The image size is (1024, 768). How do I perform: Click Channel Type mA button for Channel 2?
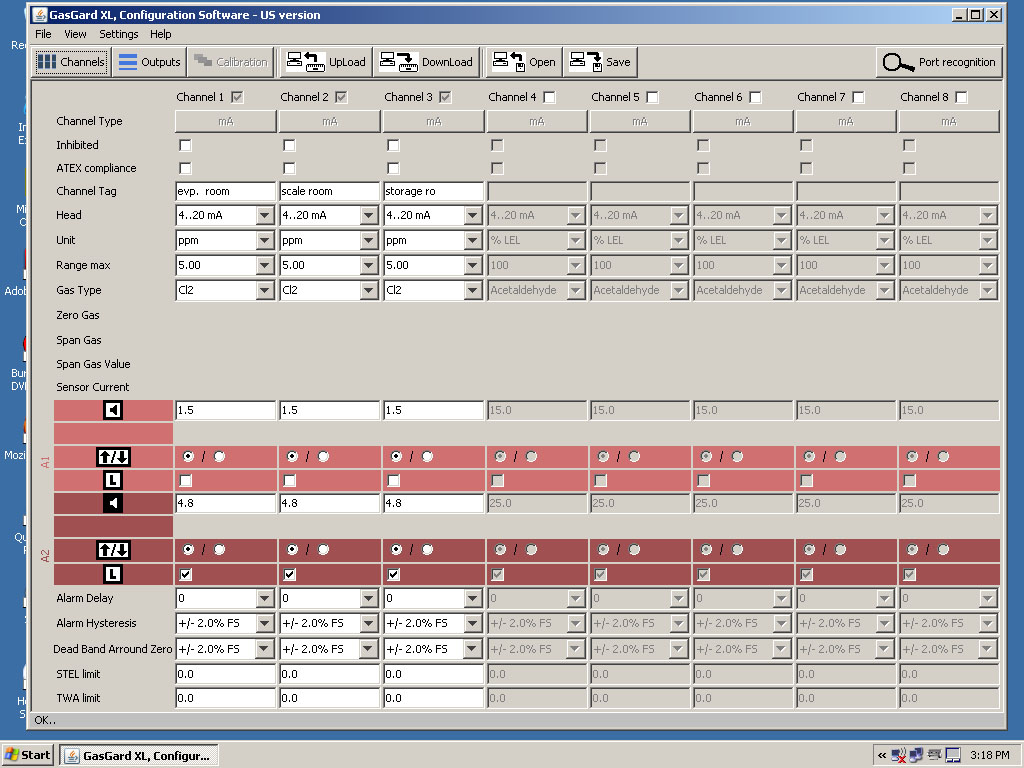point(329,121)
